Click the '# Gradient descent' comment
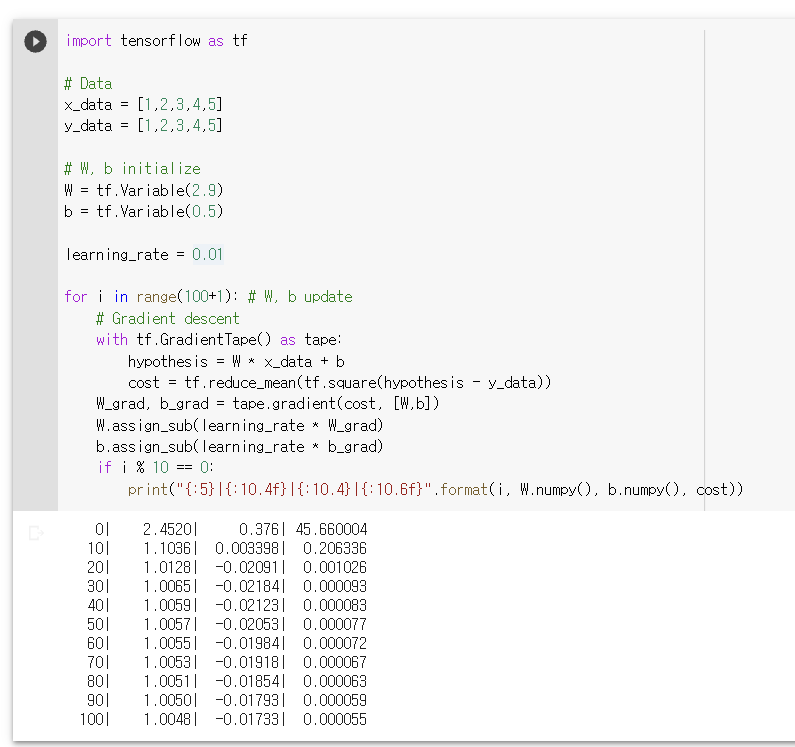Viewport: 795px width, 747px height. (x=168, y=318)
